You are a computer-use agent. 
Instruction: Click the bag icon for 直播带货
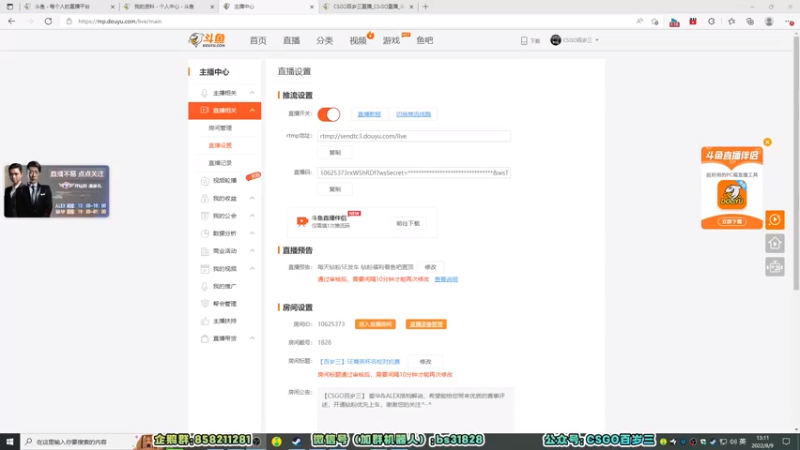[205, 338]
